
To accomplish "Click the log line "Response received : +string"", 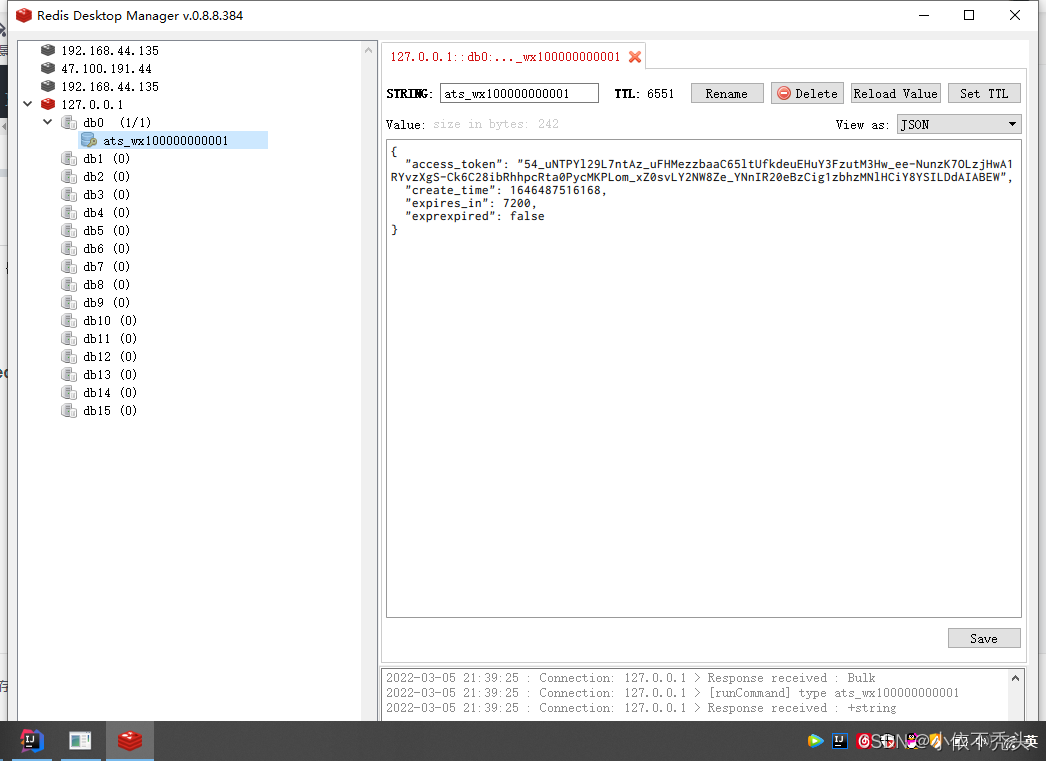I will pyautogui.click(x=641, y=708).
